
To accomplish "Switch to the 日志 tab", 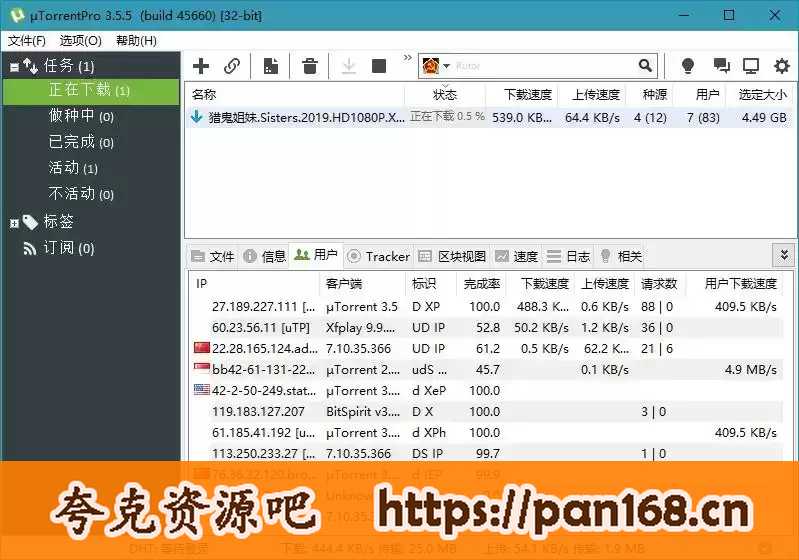I will [568, 256].
